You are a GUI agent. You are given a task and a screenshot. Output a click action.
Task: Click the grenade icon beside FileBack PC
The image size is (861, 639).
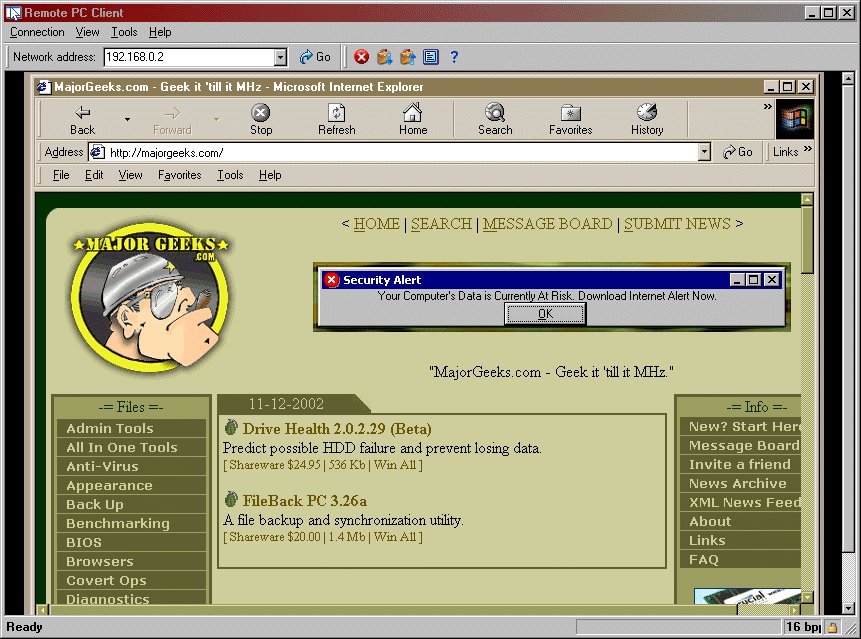[231, 499]
